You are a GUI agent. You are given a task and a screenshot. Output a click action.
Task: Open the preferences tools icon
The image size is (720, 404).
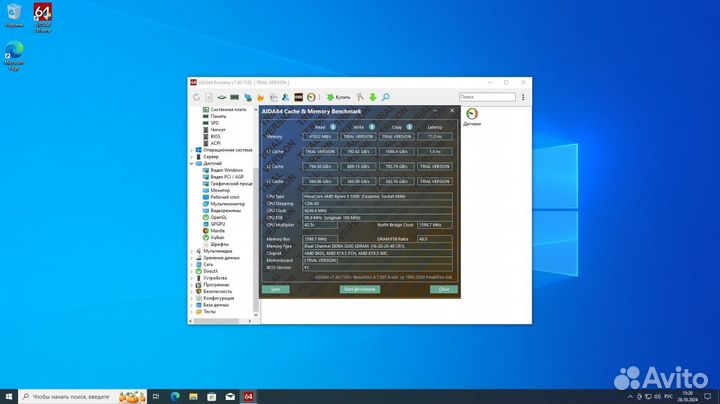point(360,97)
